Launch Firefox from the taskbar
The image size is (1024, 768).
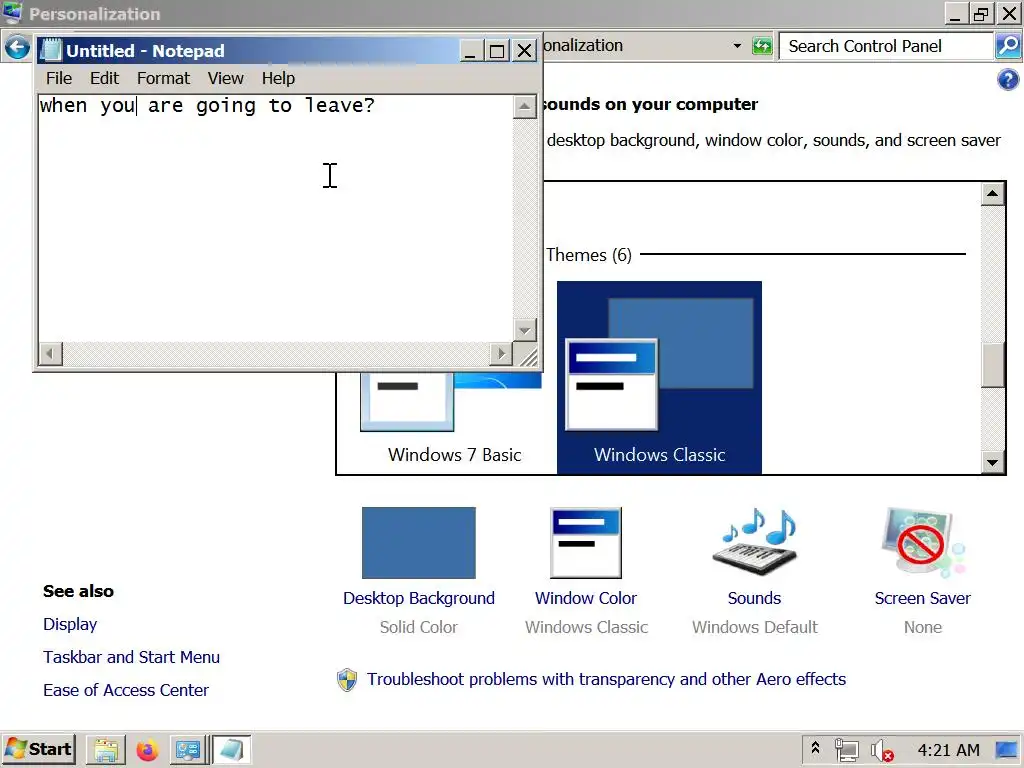[147, 750]
